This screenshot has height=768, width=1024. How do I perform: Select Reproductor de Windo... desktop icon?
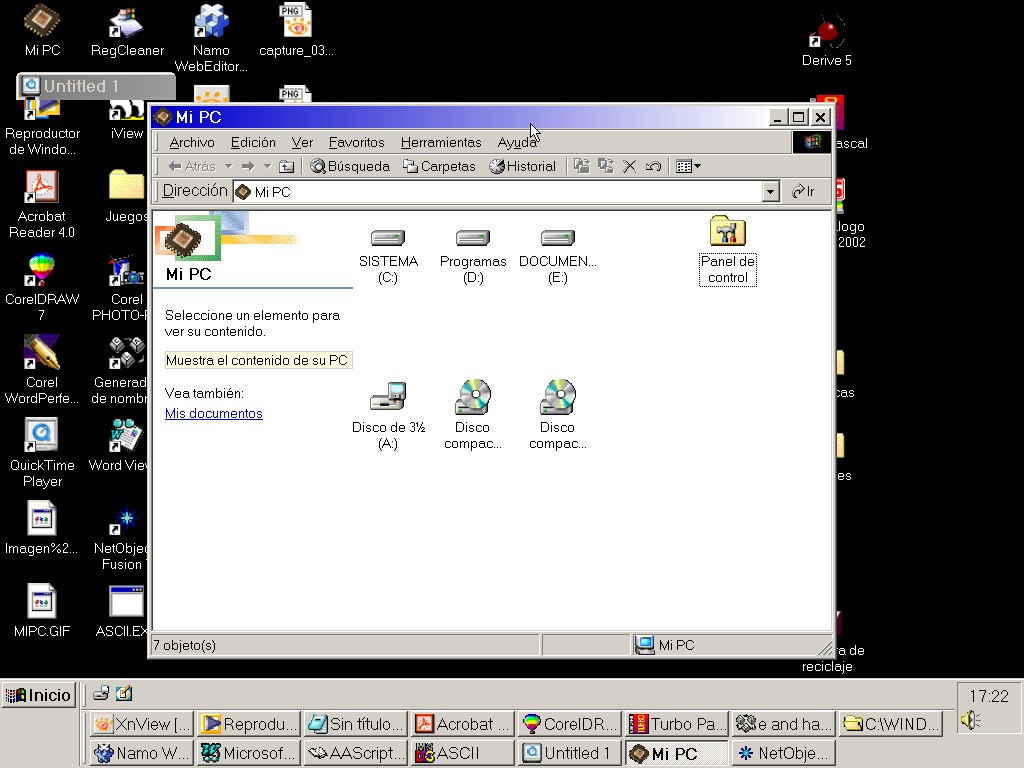[x=42, y=129]
